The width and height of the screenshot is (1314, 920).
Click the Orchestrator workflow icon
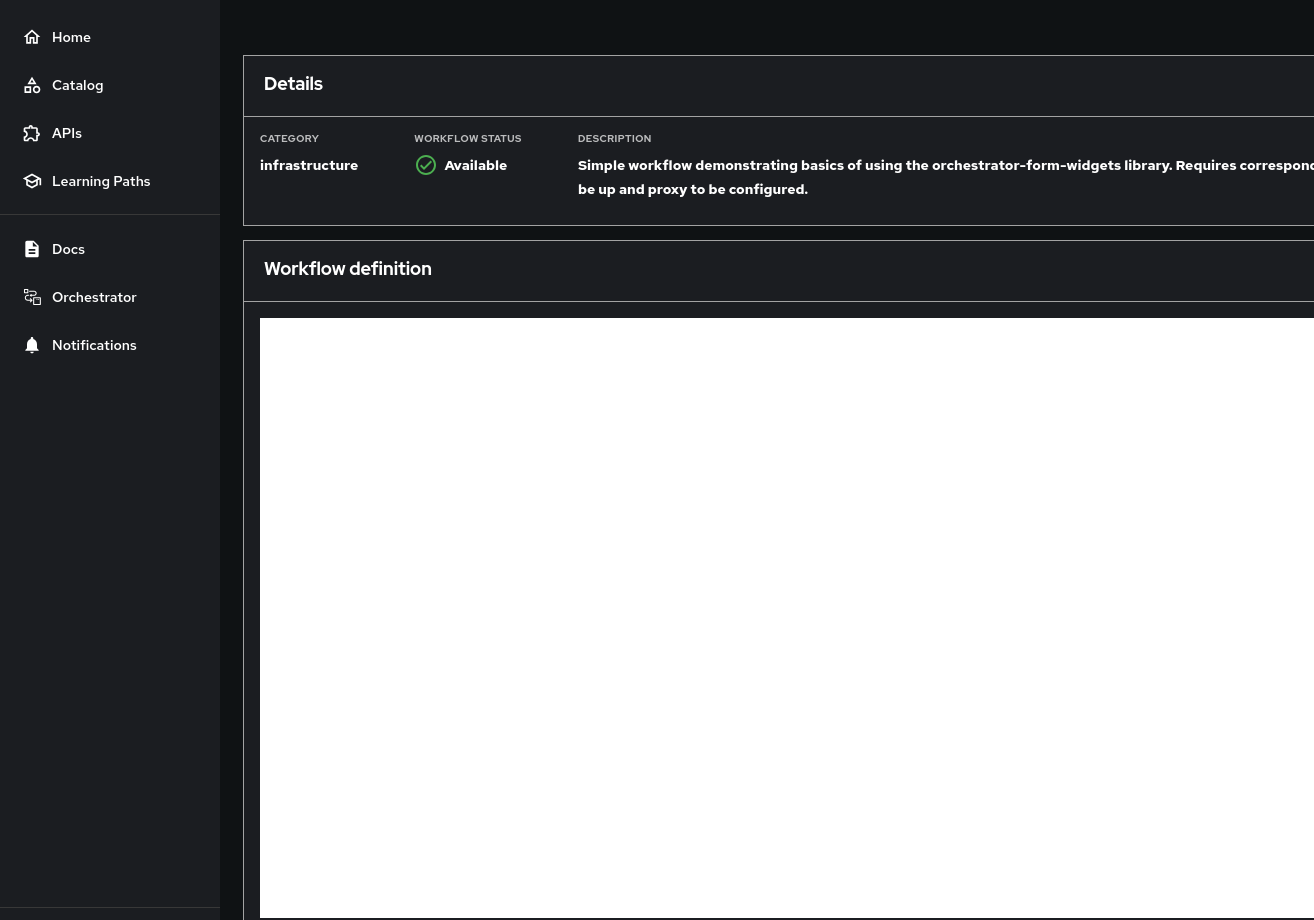pyautogui.click(x=32, y=297)
